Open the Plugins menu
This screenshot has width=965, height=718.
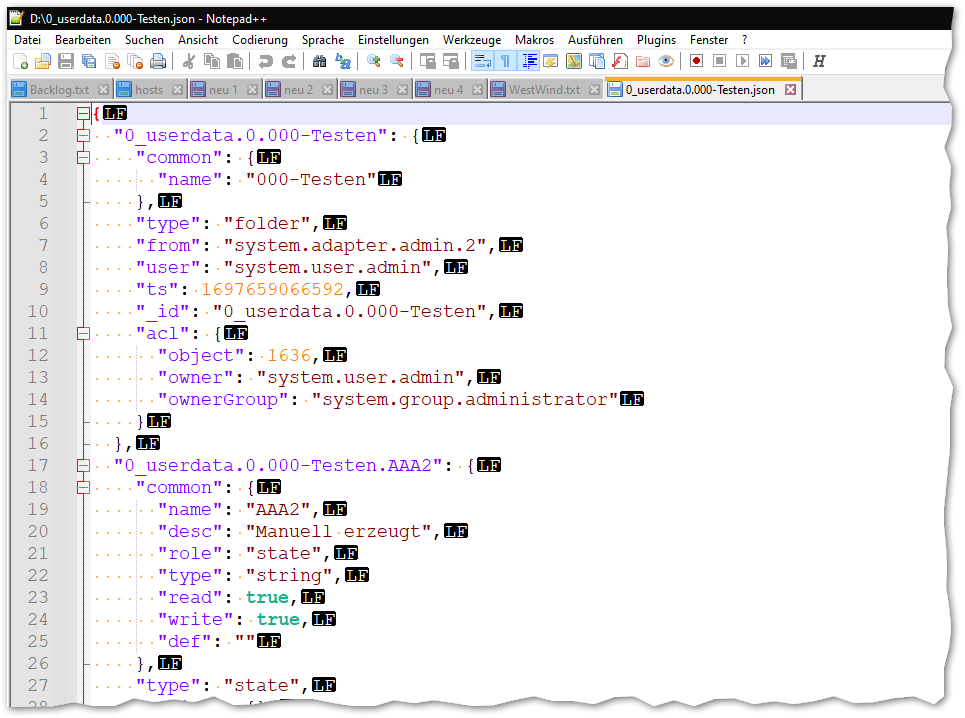[x=656, y=40]
